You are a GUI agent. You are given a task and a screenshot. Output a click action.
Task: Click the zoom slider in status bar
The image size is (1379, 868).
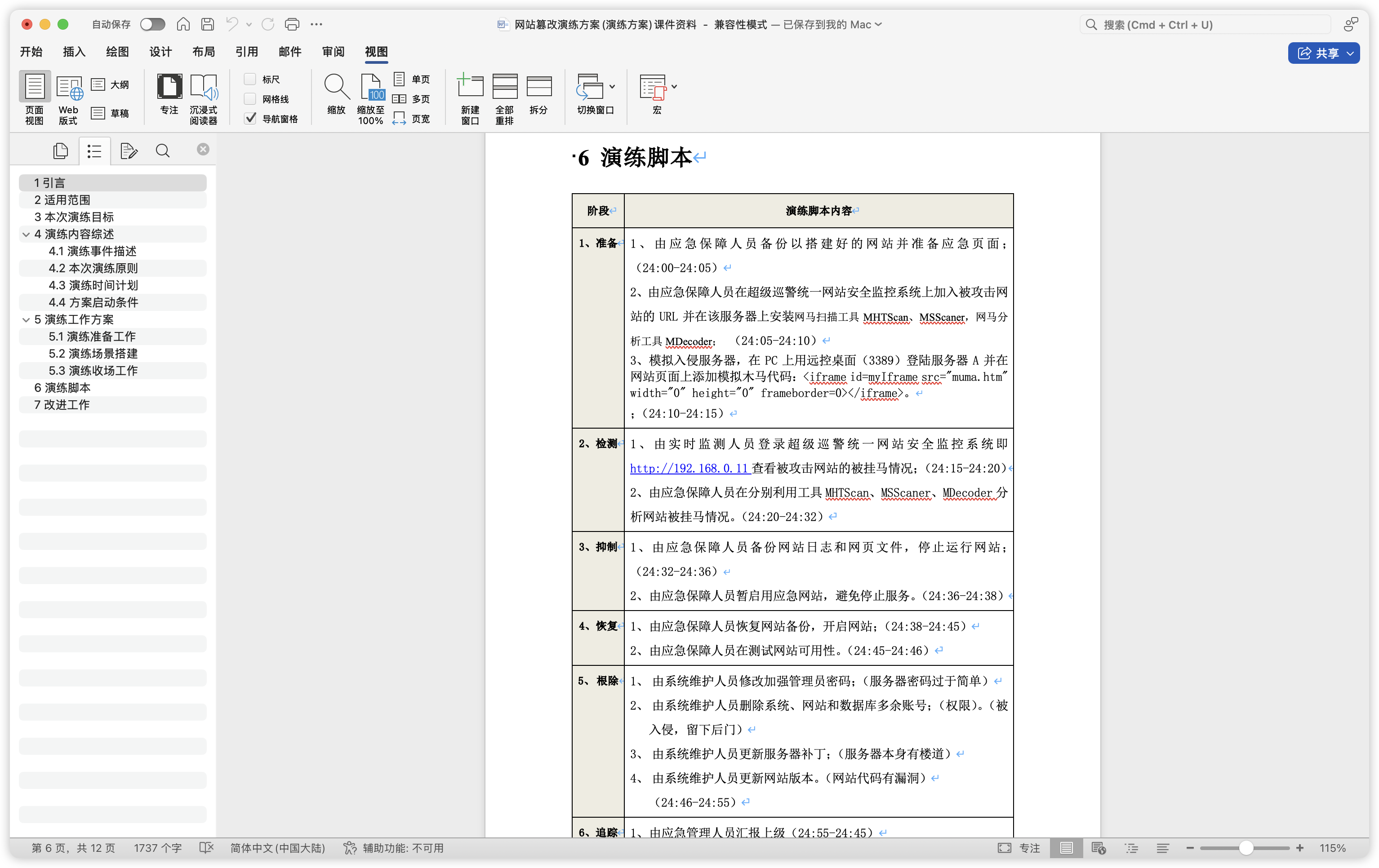click(x=1246, y=848)
